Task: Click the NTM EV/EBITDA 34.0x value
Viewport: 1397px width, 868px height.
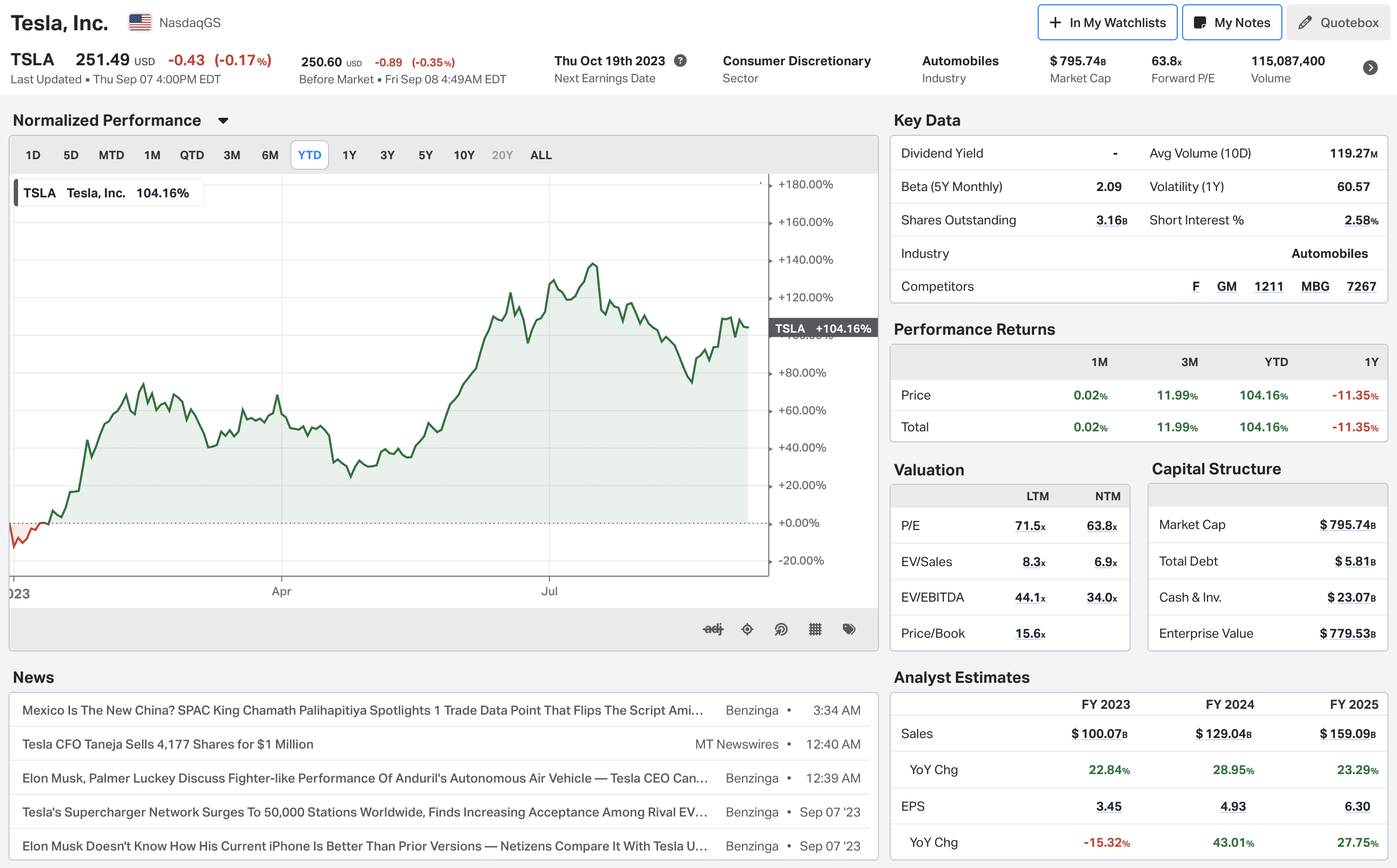Action: pos(1102,597)
